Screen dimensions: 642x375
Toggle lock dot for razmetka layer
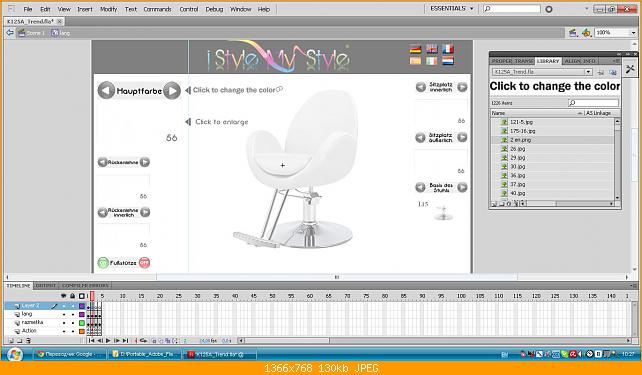[x=73, y=323]
